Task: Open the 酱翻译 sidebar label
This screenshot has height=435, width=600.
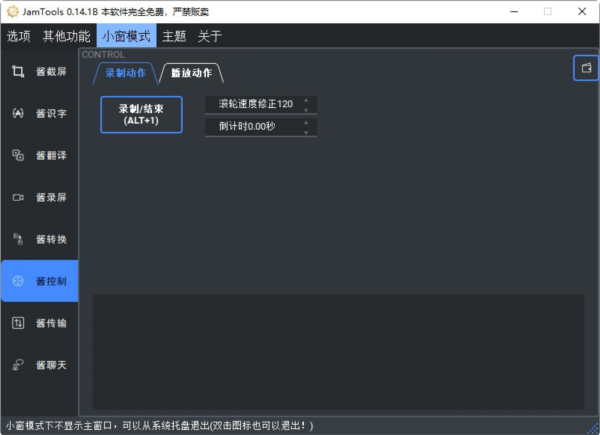Action: pos(51,155)
